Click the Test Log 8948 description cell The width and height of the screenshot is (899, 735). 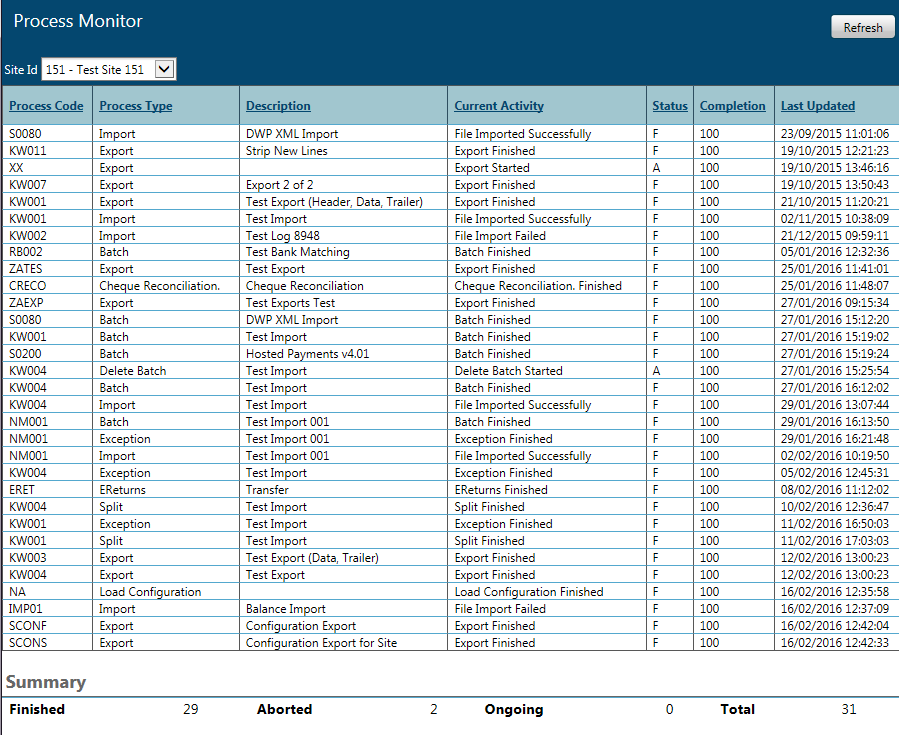283,236
